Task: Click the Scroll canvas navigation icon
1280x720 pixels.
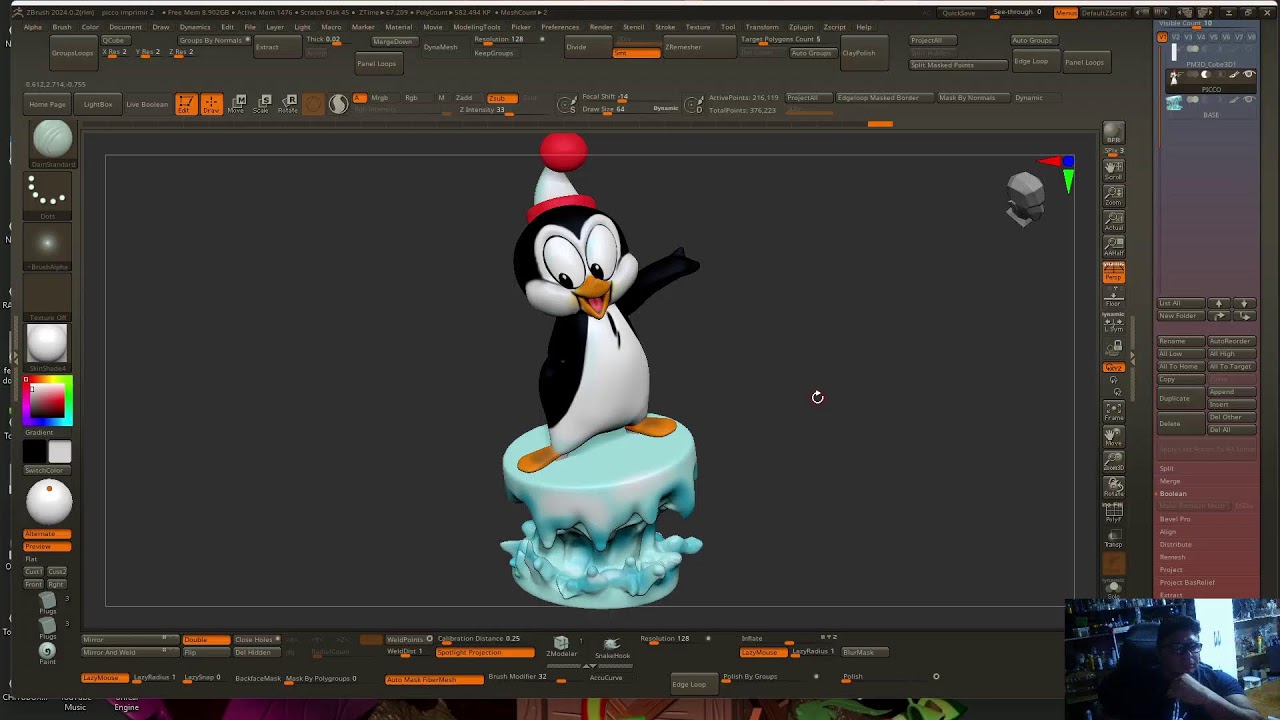Action: [x=1113, y=169]
